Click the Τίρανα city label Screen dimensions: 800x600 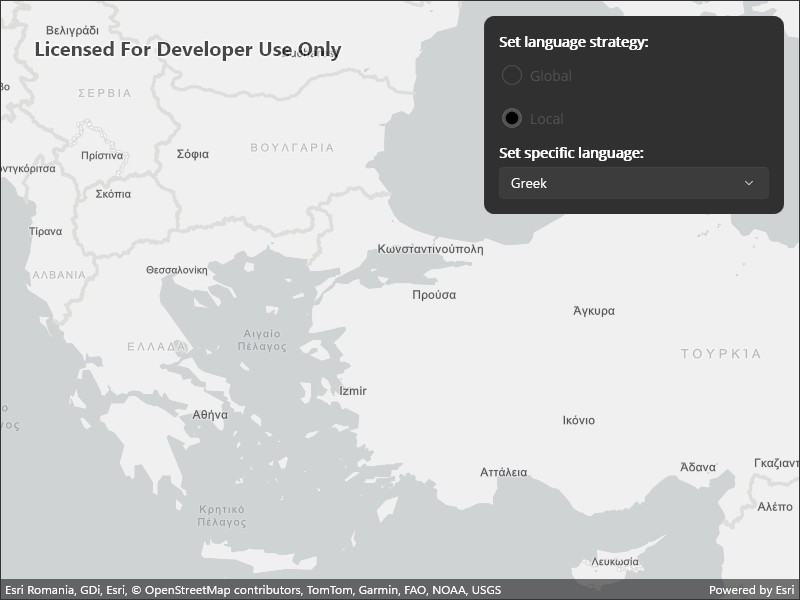(x=45, y=232)
